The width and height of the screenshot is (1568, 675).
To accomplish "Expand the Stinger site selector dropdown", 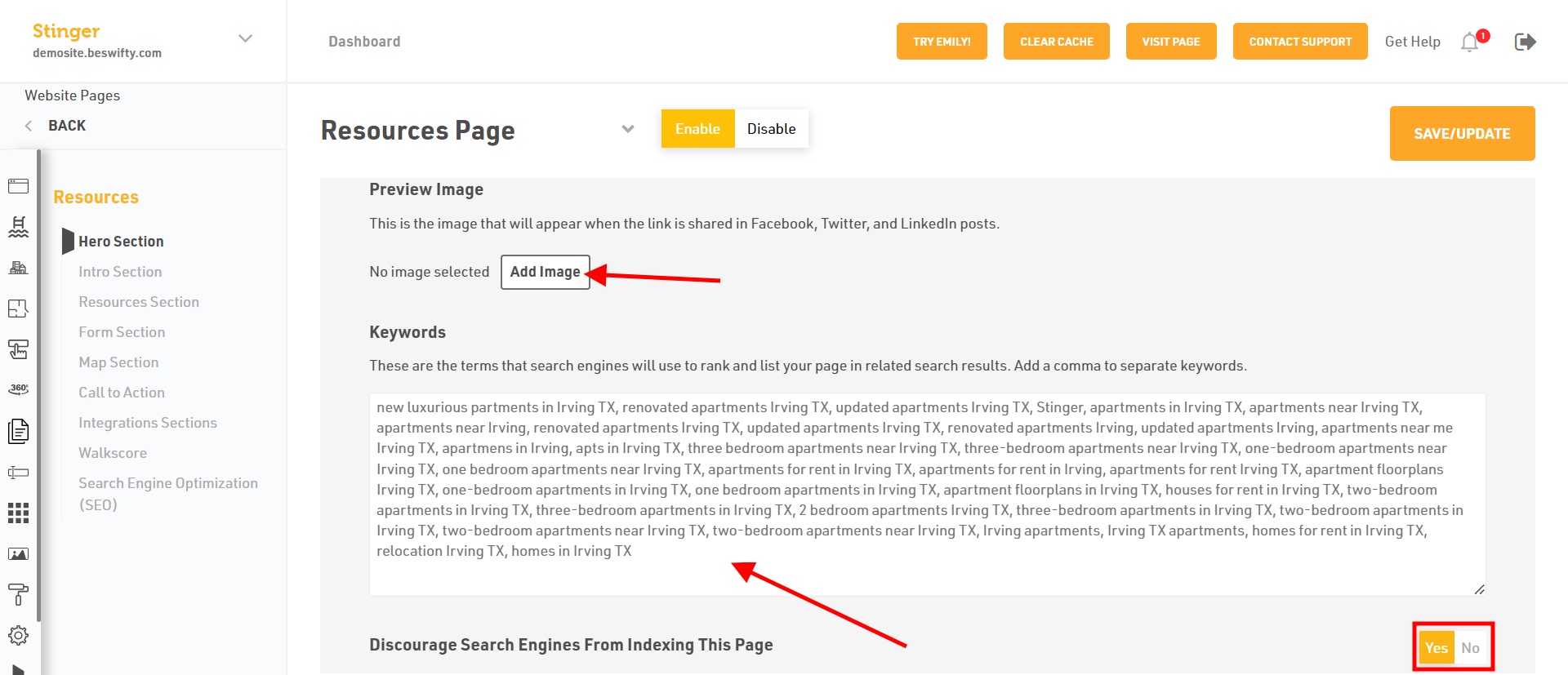I will (x=245, y=38).
